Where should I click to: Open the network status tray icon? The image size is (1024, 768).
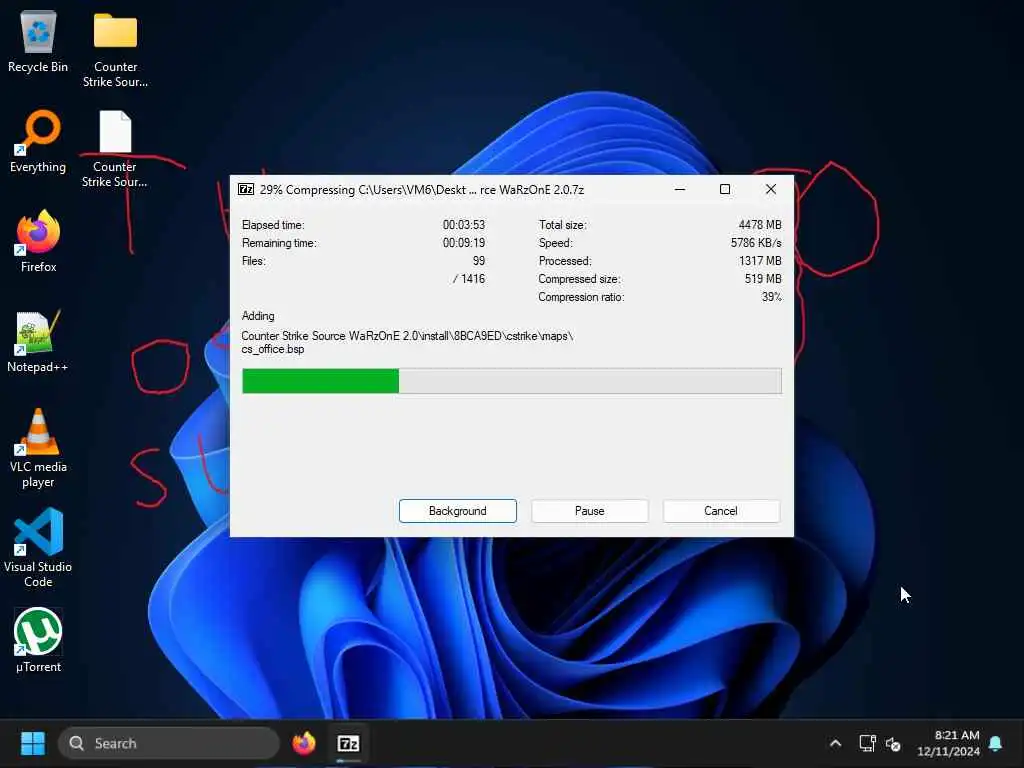(867, 743)
